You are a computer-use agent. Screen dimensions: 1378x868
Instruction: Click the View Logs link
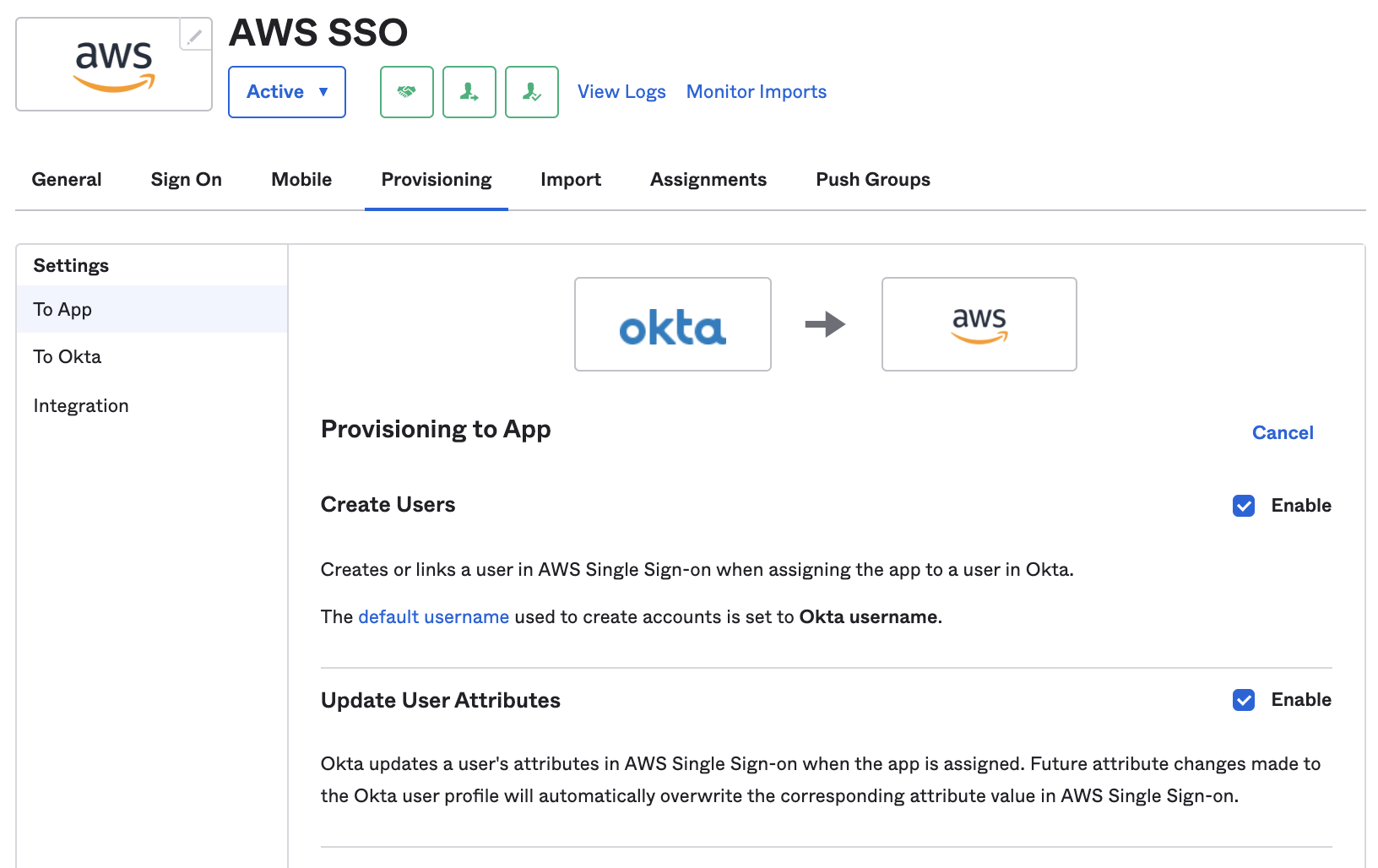pyautogui.click(x=621, y=91)
